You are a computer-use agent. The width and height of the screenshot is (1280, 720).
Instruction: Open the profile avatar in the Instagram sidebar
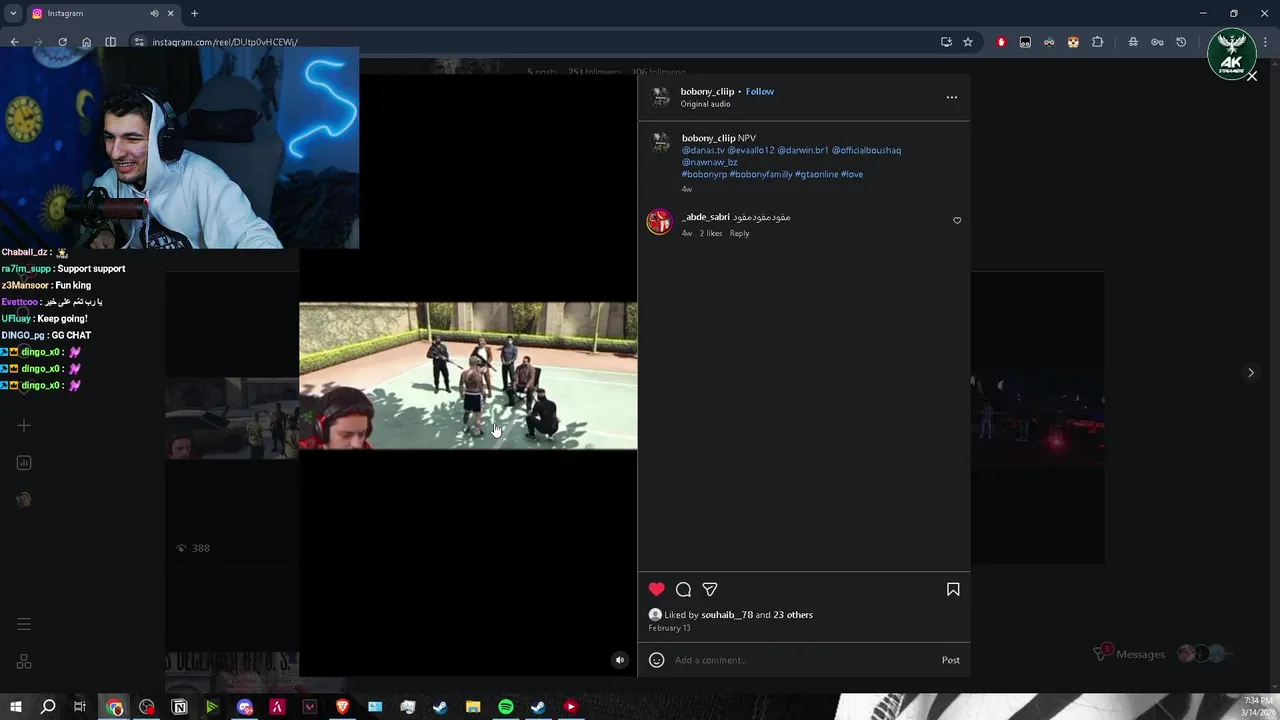[x=24, y=500]
